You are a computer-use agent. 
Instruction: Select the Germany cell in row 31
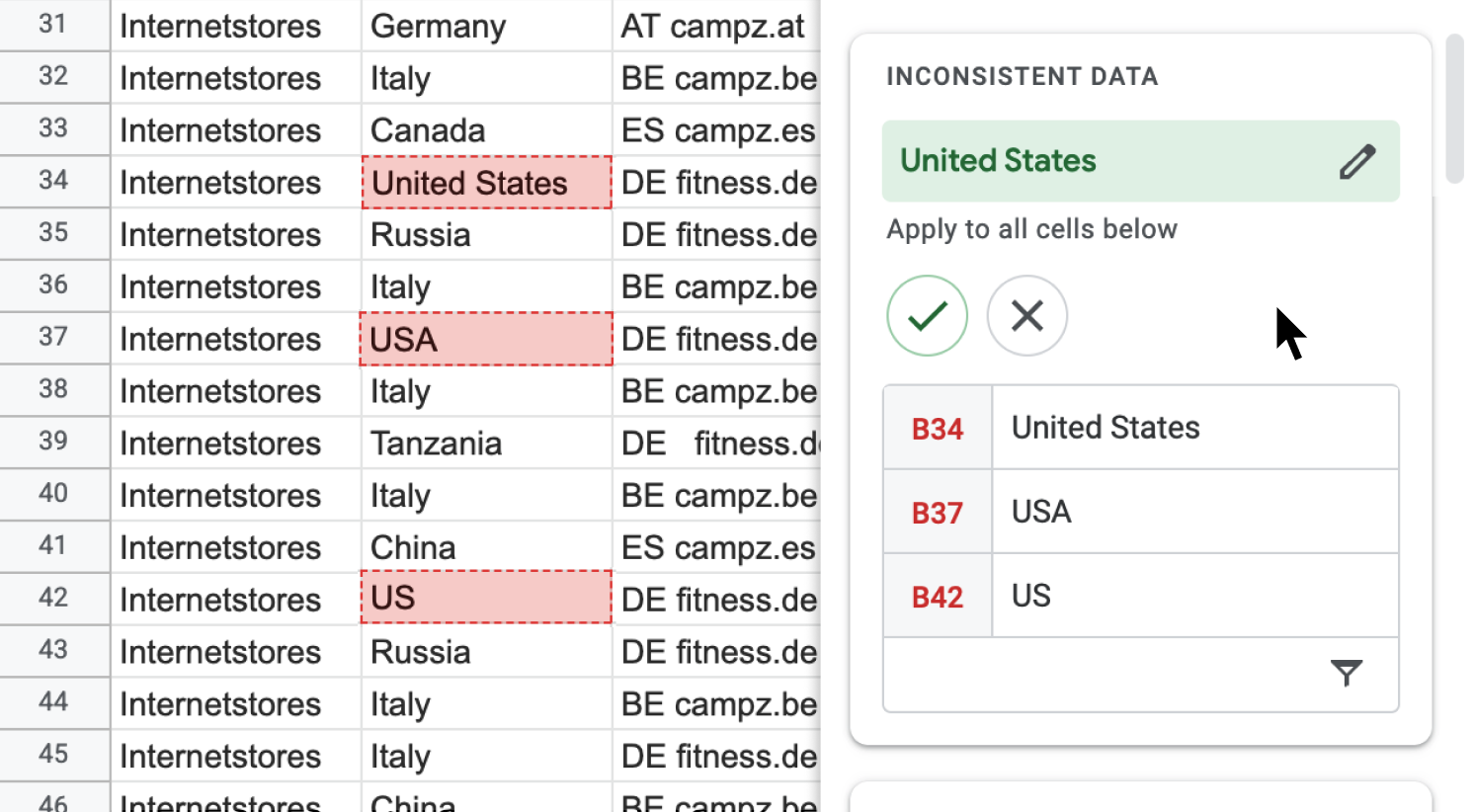coord(487,26)
